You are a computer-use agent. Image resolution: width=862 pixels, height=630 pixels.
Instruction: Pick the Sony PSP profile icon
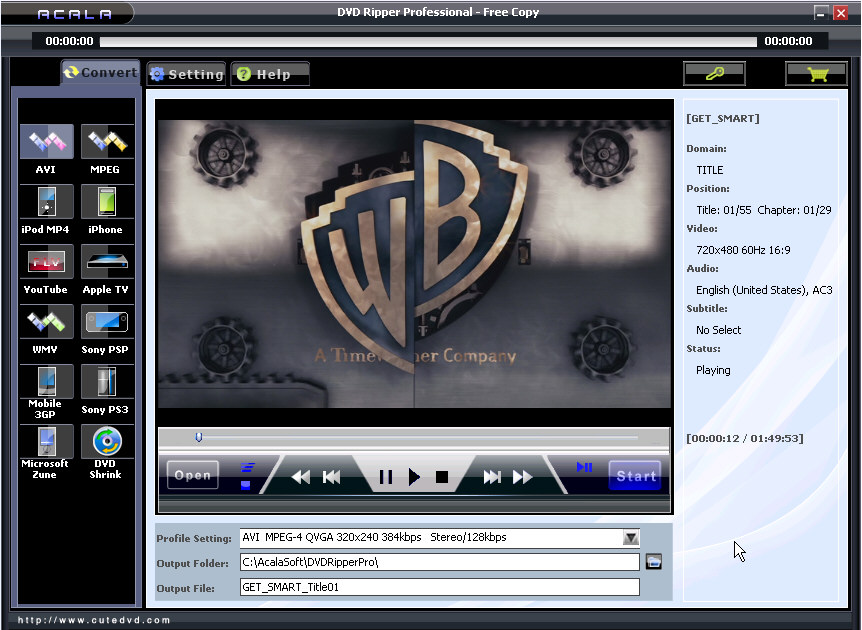(107, 322)
